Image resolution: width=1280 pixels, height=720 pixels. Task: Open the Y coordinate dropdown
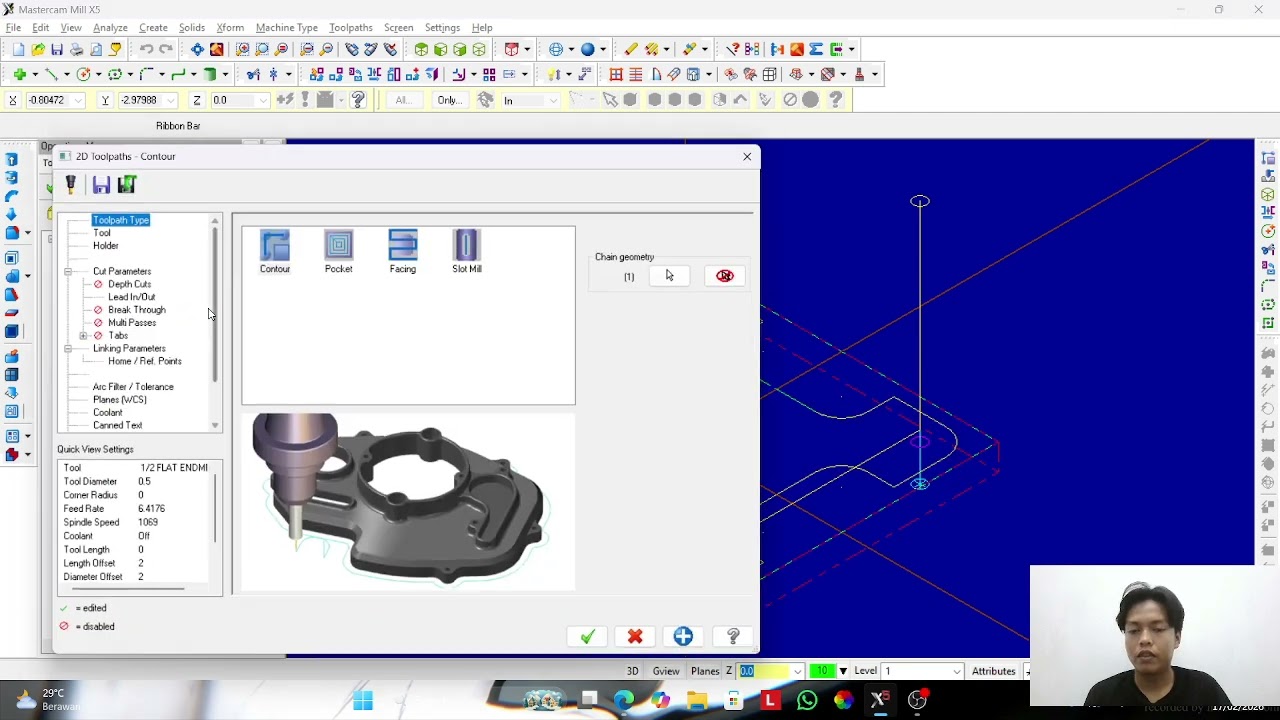(x=173, y=100)
